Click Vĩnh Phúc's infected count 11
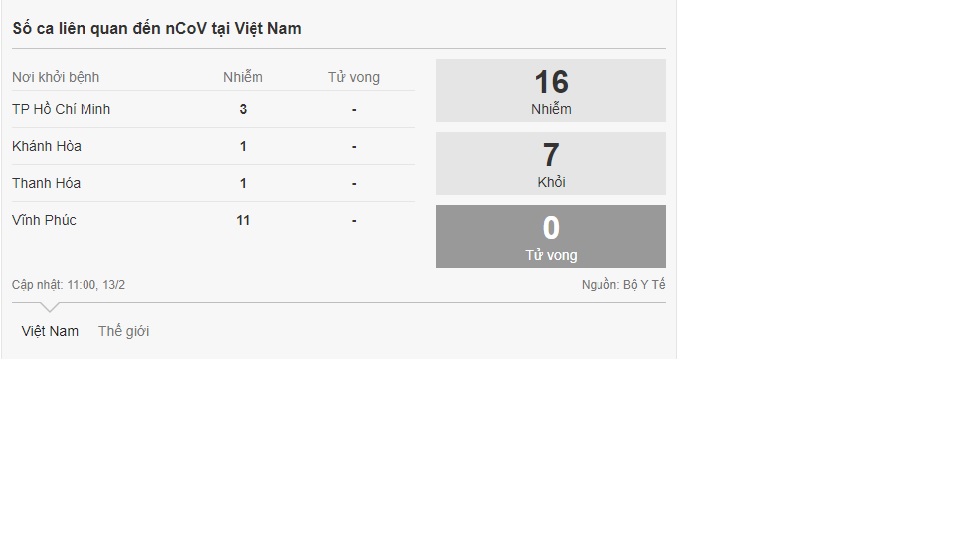 (x=243, y=220)
